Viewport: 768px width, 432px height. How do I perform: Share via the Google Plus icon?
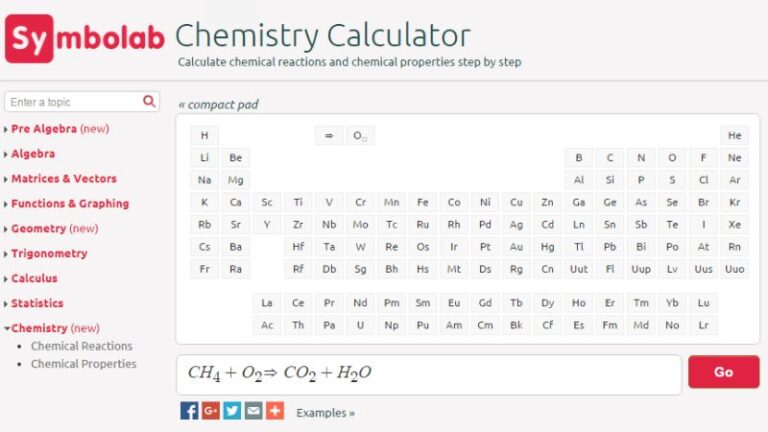pyautogui.click(x=210, y=411)
